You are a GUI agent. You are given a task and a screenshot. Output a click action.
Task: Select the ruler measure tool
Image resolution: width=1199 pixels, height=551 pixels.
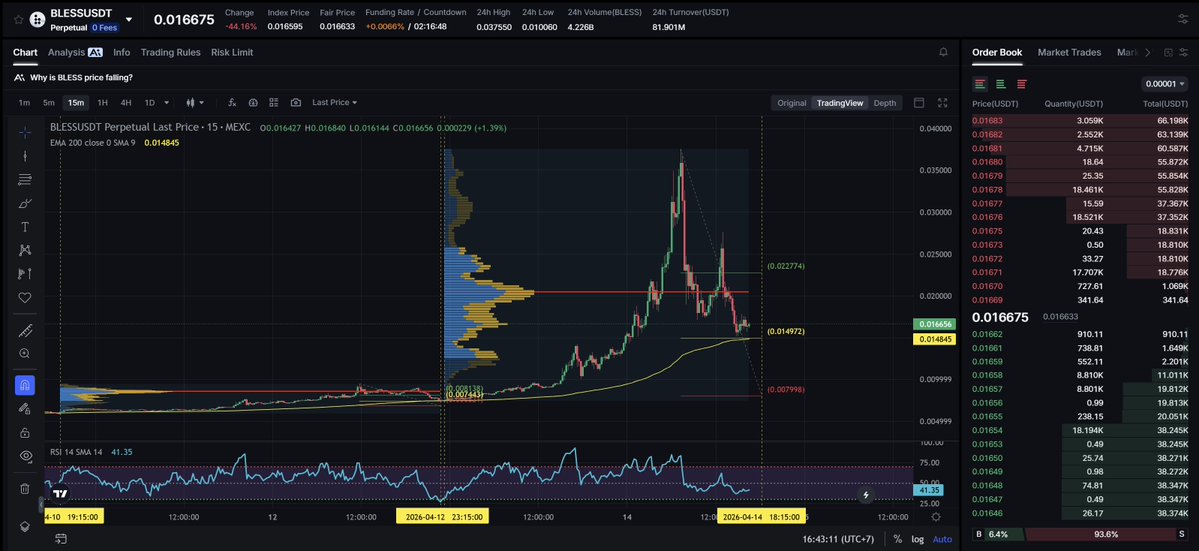[24, 330]
